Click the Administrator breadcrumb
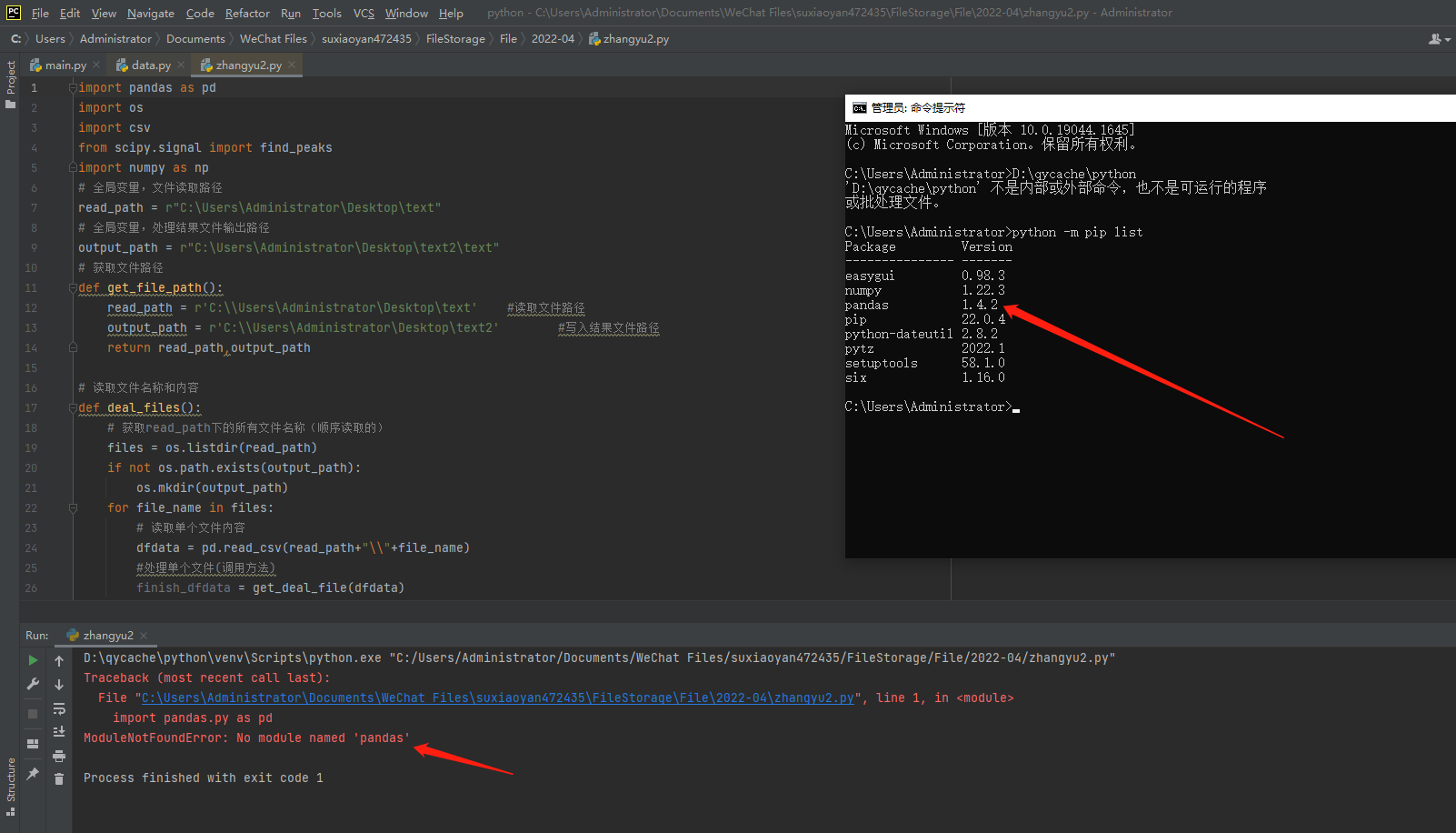1456x833 pixels. coord(115,39)
